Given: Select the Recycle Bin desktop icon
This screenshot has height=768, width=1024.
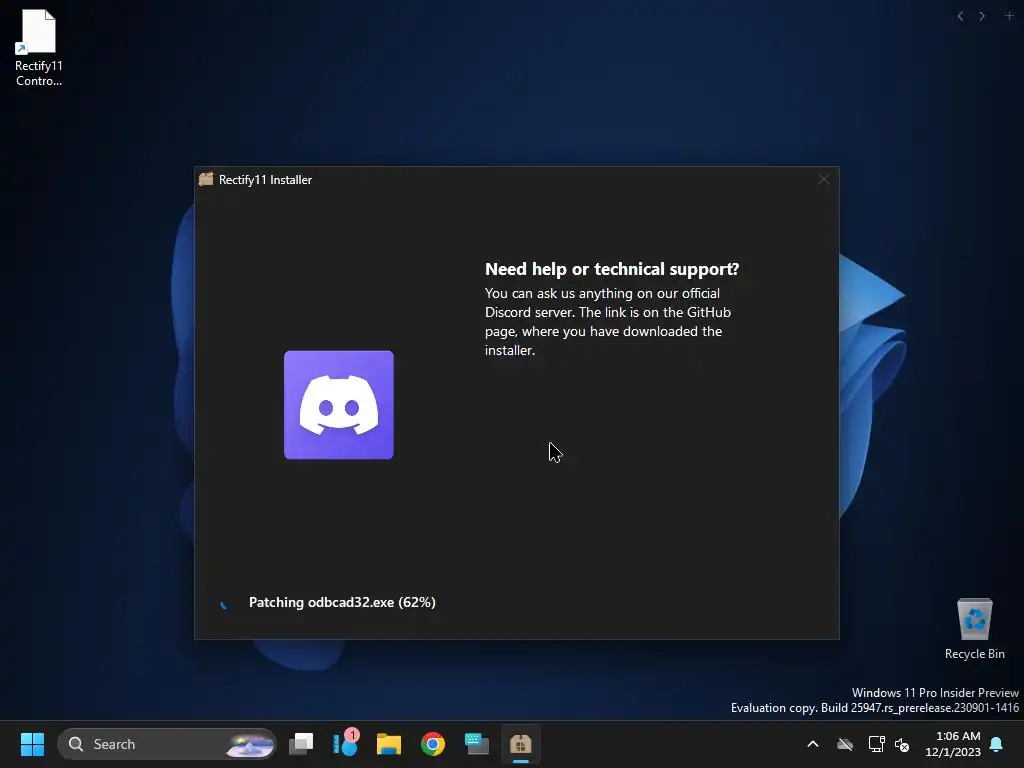Looking at the screenshot, I should (974, 629).
